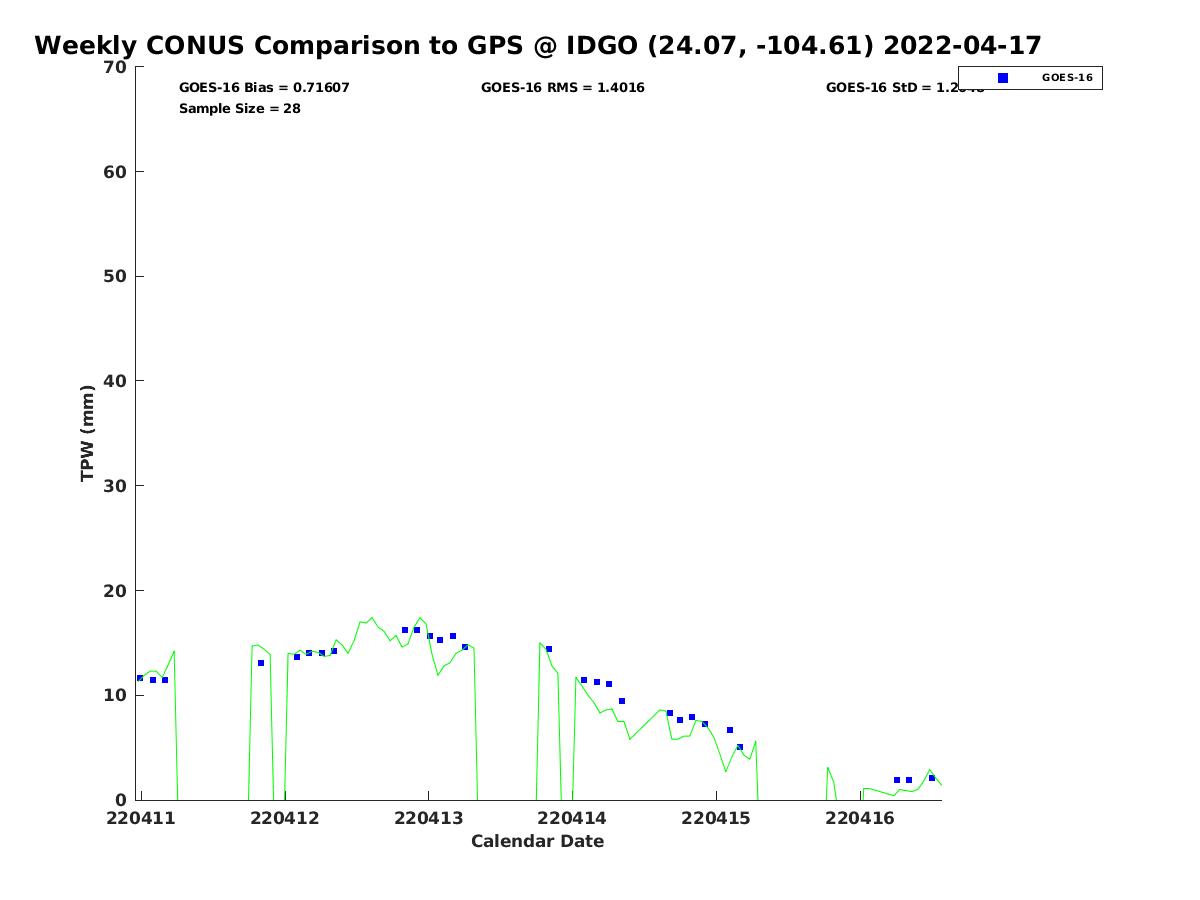Click the Calendar Date x-axis label

(538, 841)
